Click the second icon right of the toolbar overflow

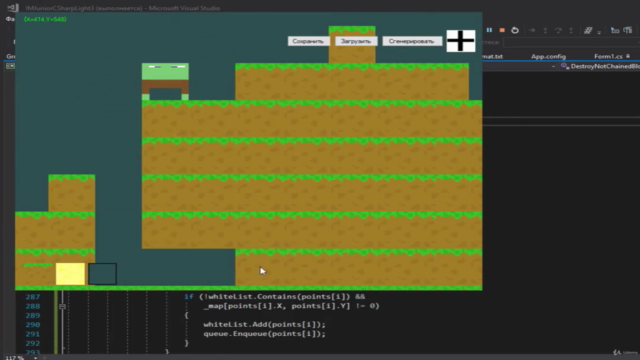(628, 30)
